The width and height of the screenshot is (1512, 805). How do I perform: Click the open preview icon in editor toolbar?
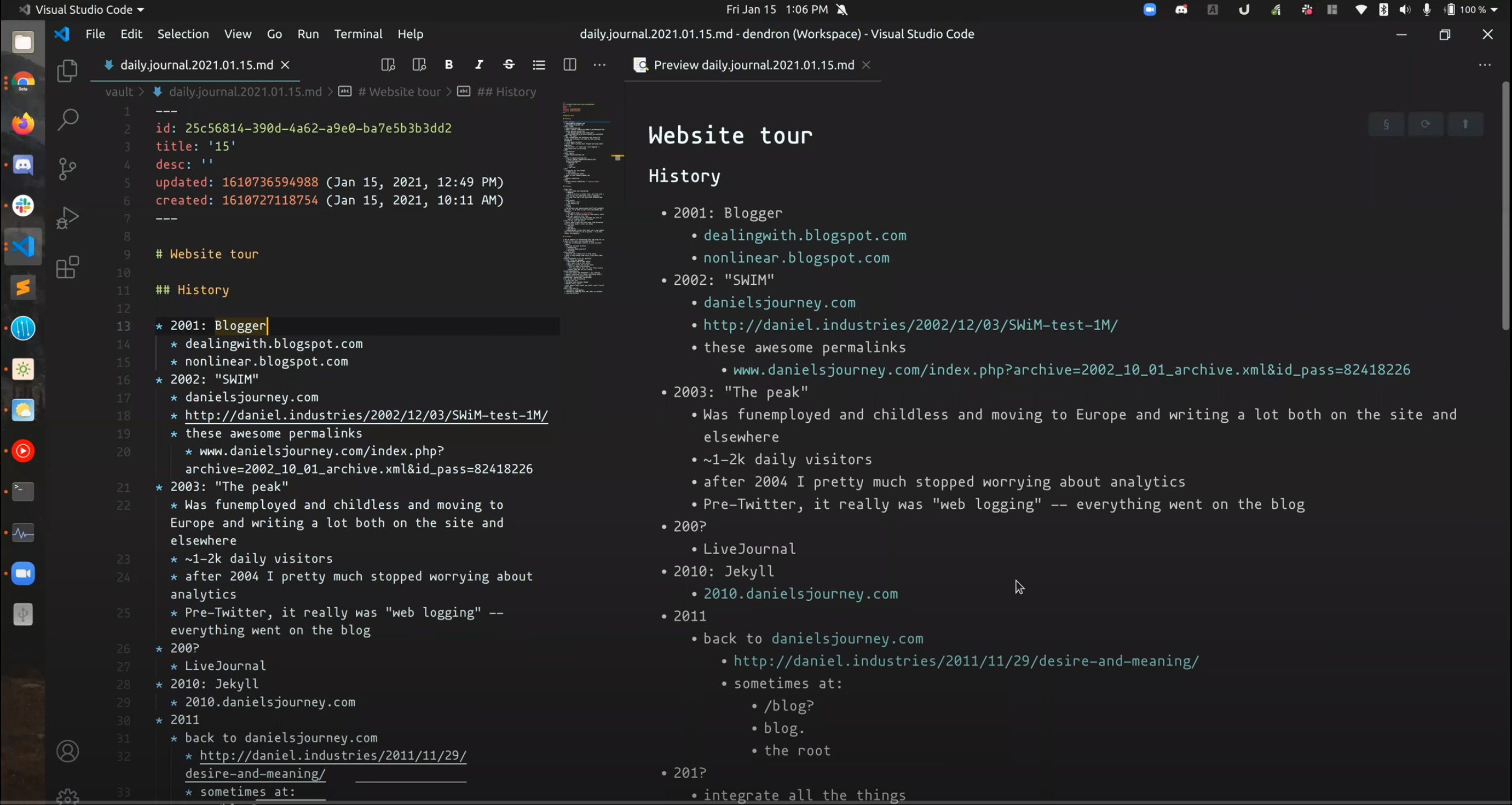pos(388,65)
